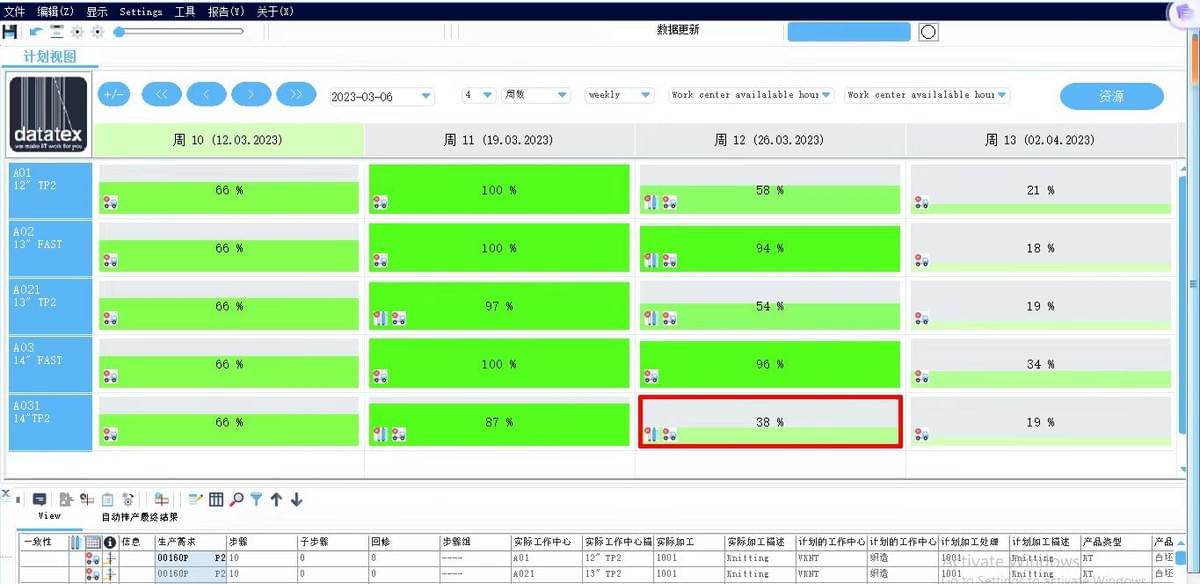Click the > next week button
The width and height of the screenshot is (1200, 584).
(x=251, y=95)
